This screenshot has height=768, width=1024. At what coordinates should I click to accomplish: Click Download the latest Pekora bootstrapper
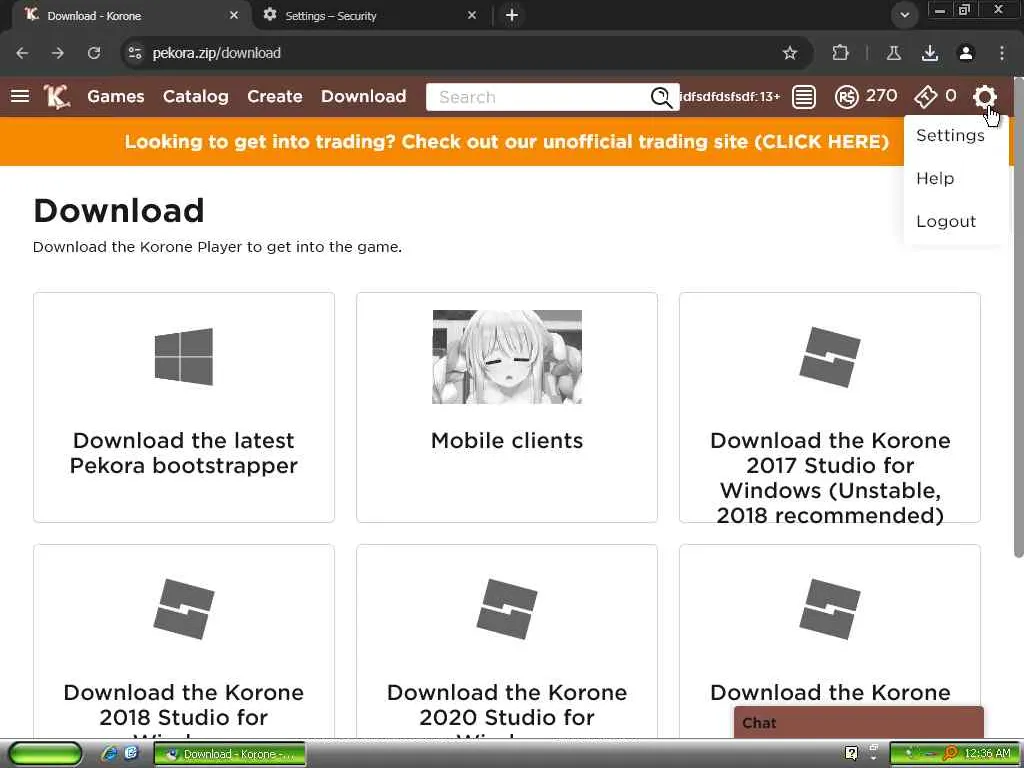[184, 453]
